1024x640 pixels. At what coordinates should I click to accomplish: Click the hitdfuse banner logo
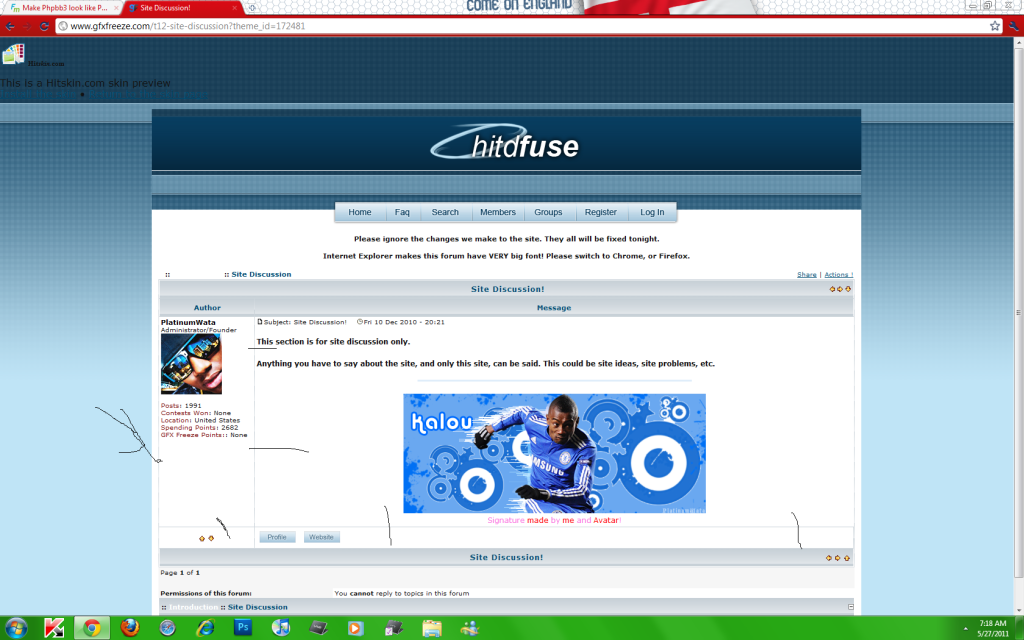505,142
